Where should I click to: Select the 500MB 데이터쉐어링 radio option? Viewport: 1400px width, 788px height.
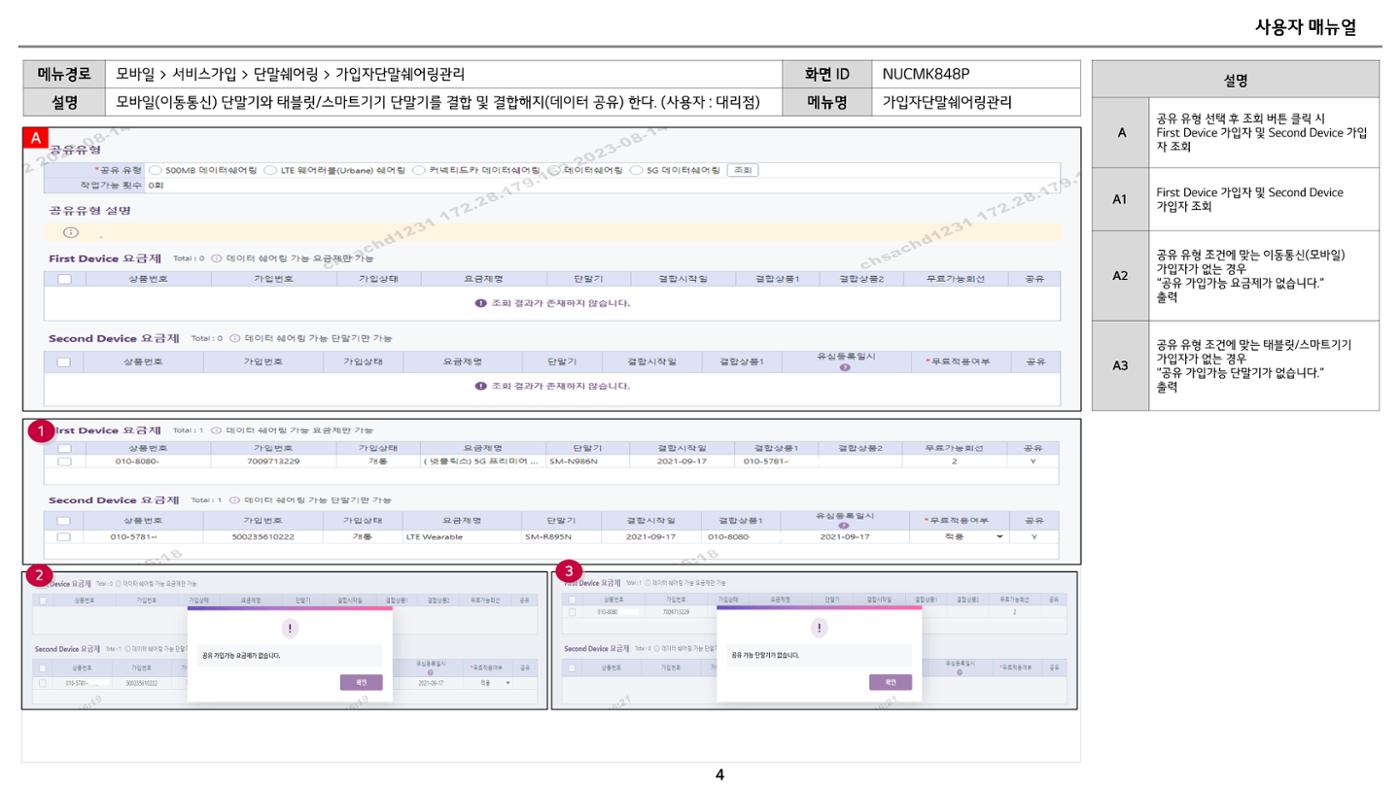coord(155,170)
